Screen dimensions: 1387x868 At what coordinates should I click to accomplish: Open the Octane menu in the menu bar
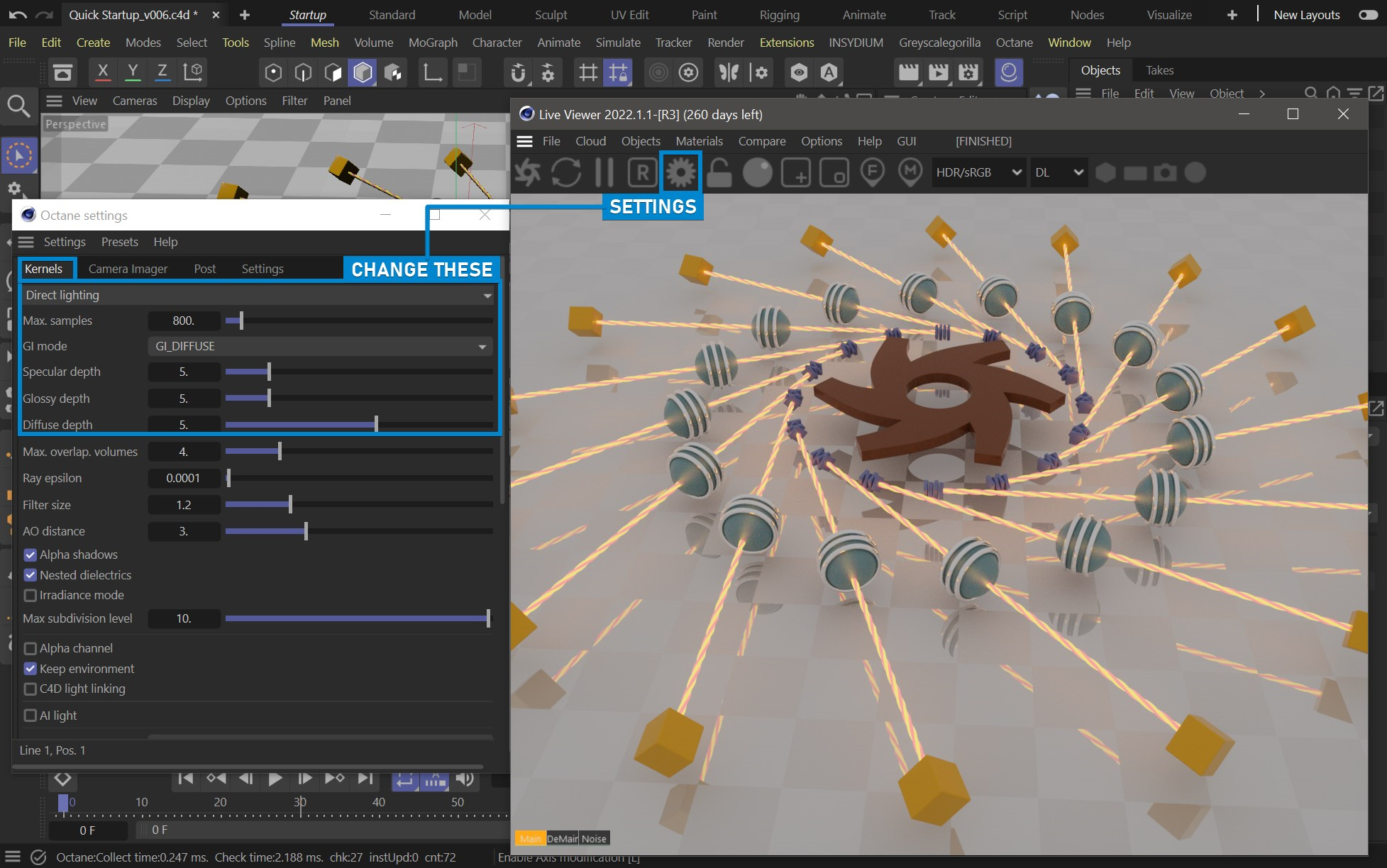point(1014,43)
